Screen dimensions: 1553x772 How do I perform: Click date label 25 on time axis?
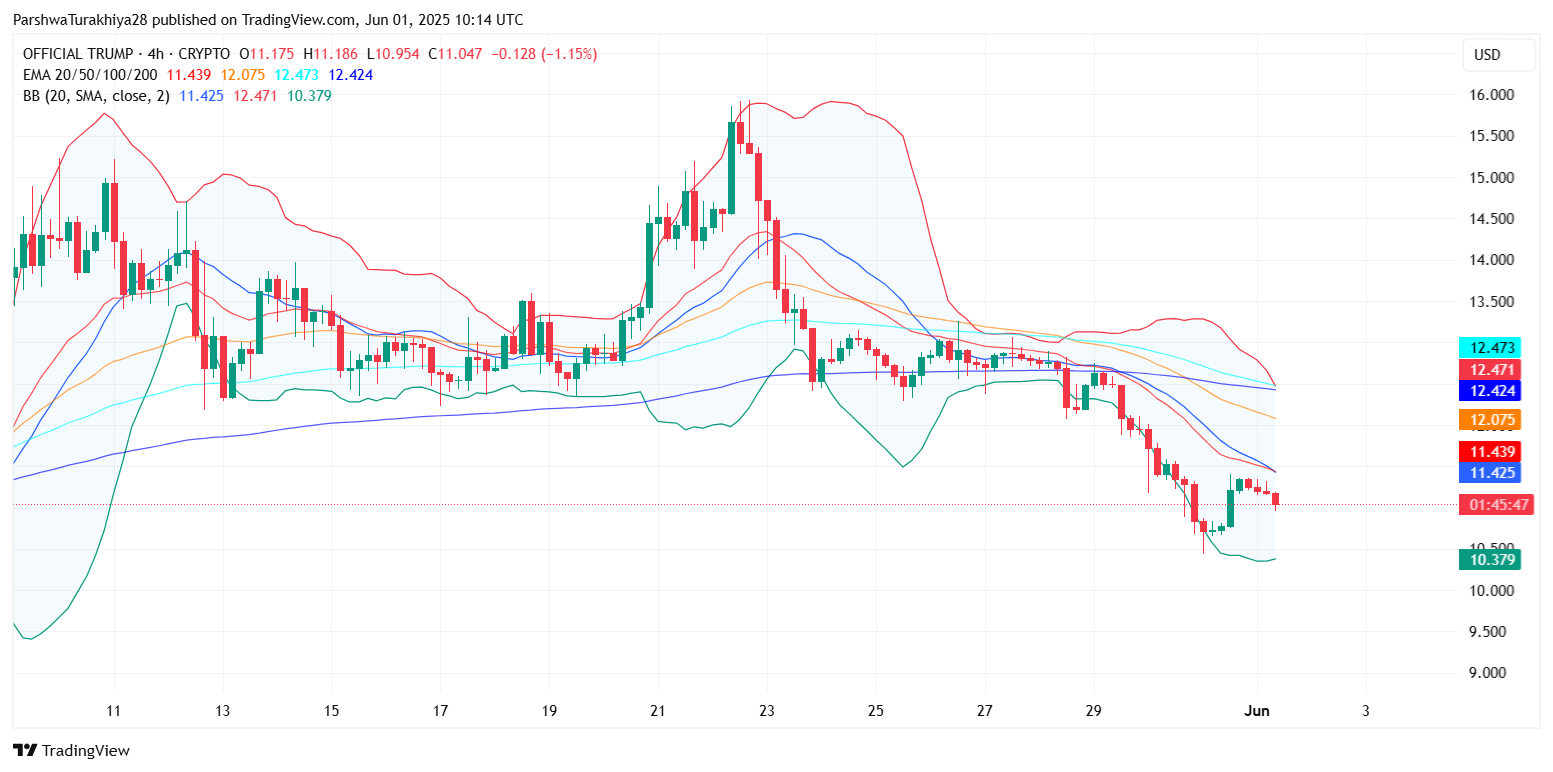pyautogui.click(x=876, y=710)
